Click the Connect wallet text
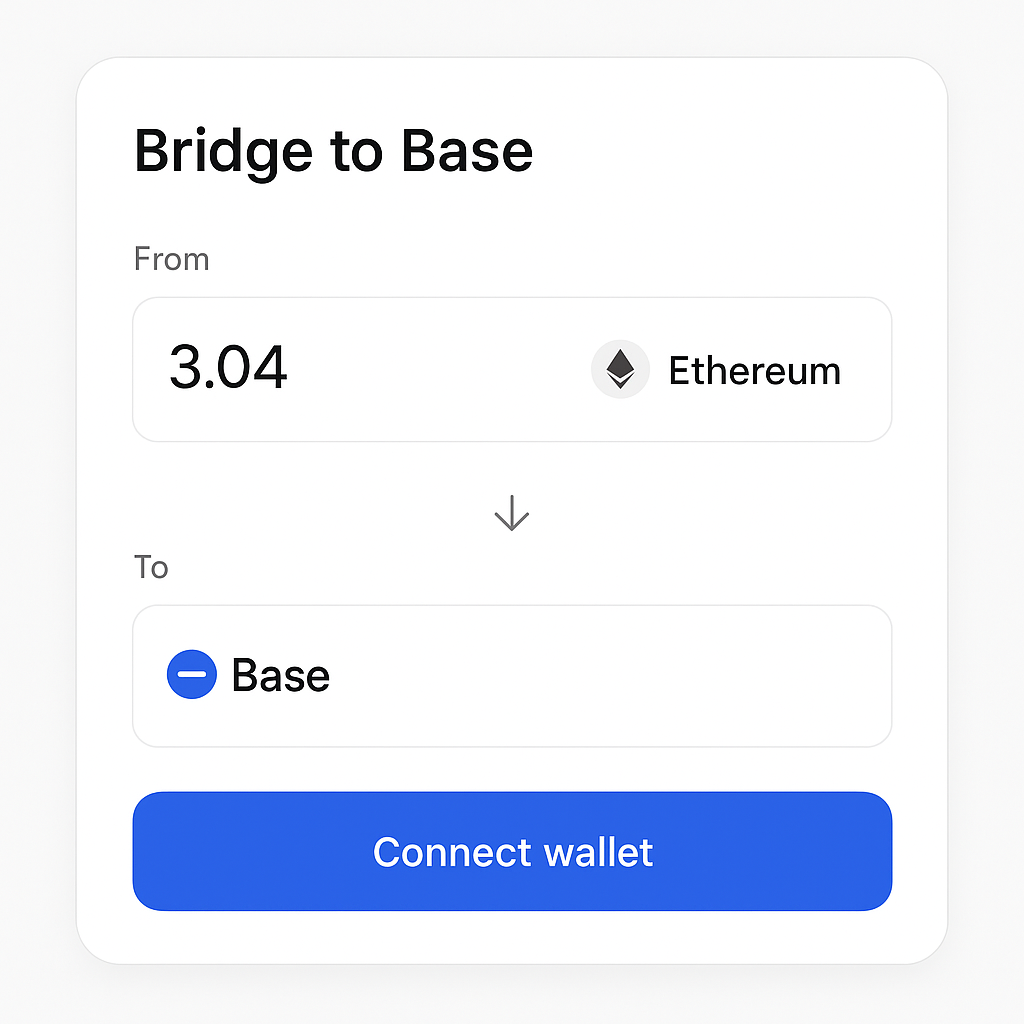Viewport: 1024px width, 1024px height. [512, 852]
